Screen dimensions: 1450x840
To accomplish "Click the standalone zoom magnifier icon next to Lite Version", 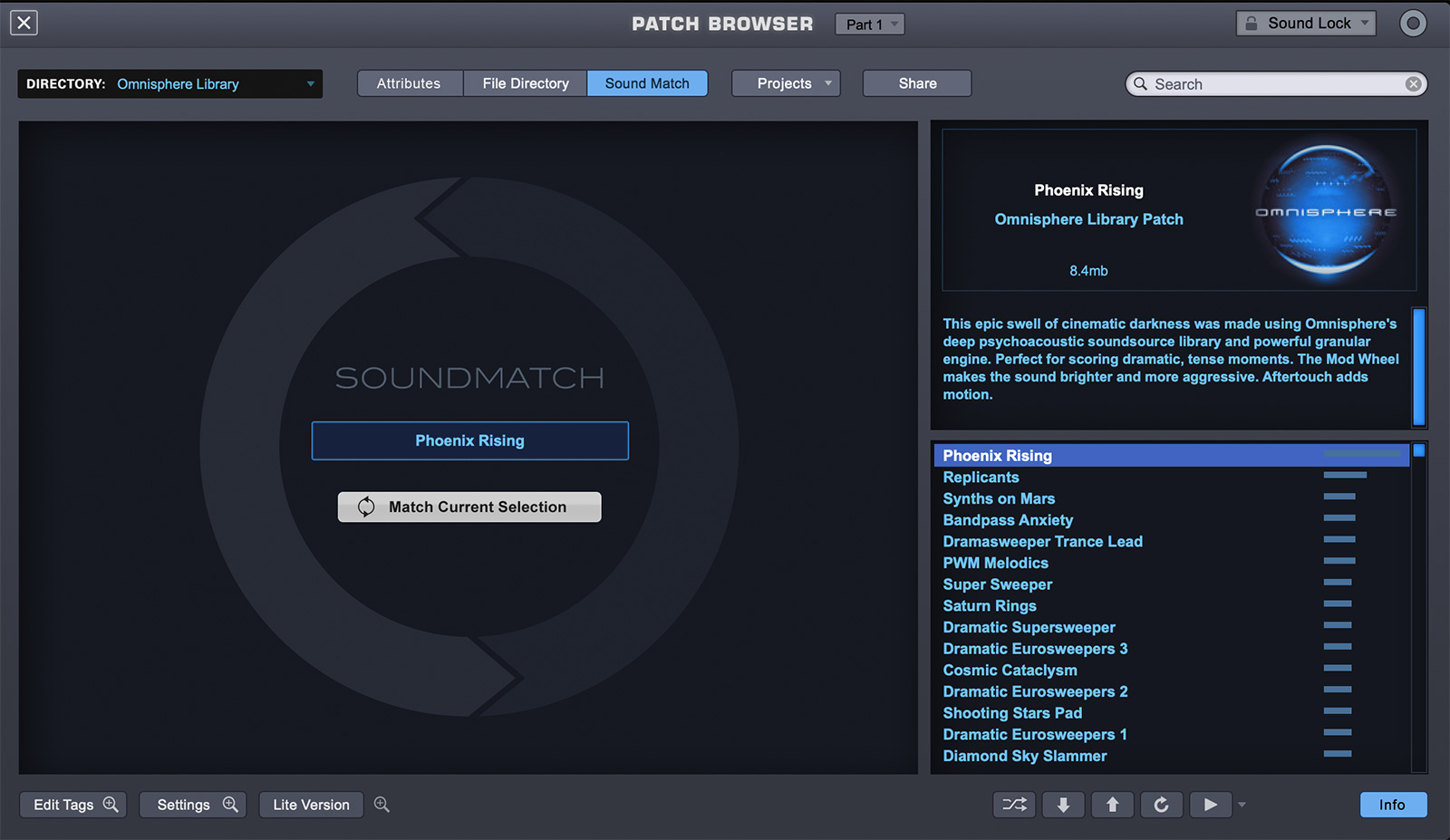I will point(382,804).
